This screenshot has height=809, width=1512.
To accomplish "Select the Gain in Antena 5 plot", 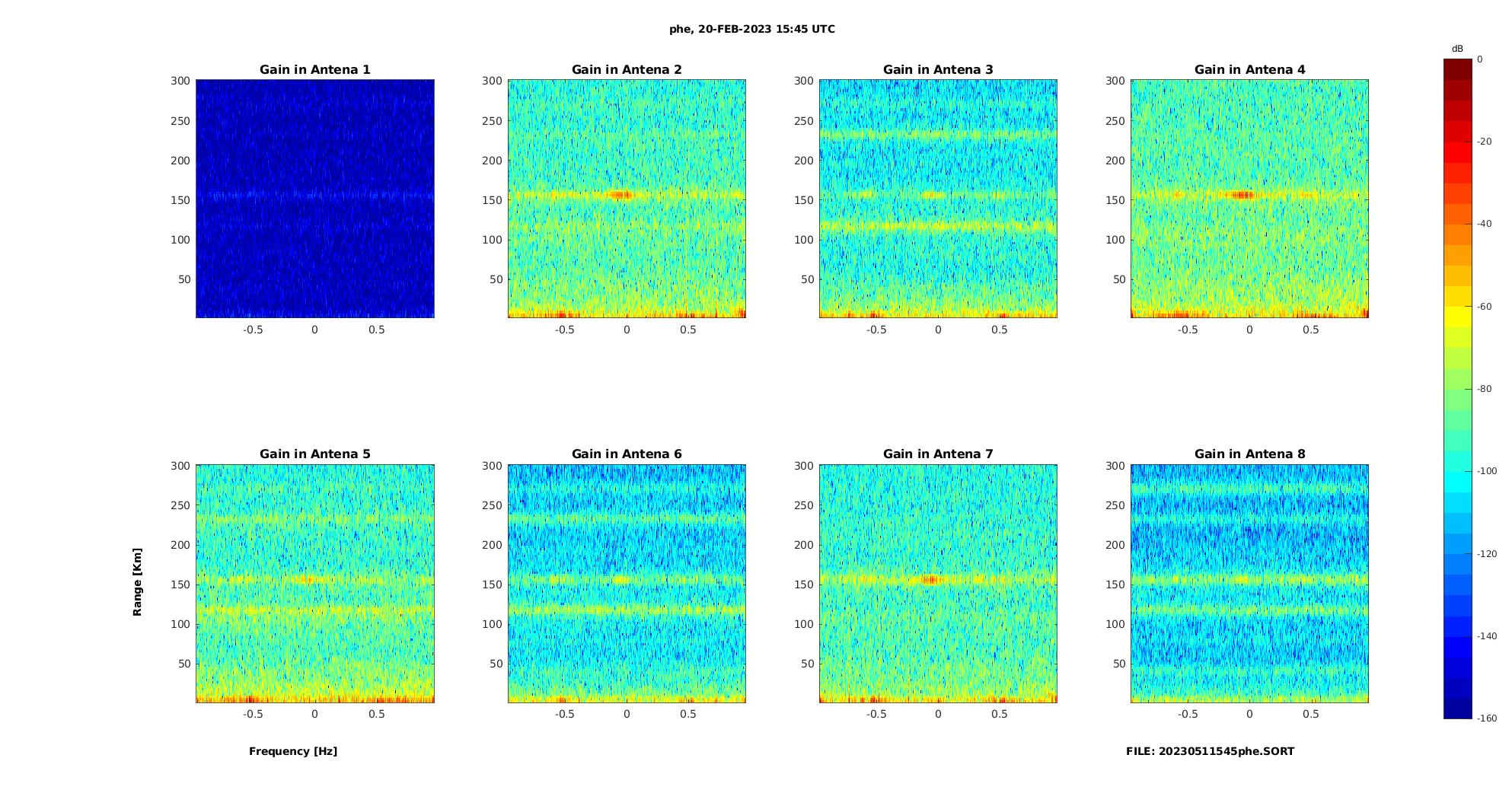I will pos(315,583).
